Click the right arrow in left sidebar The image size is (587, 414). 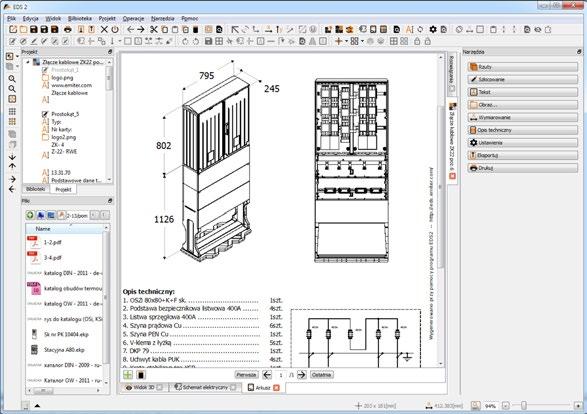[12, 179]
